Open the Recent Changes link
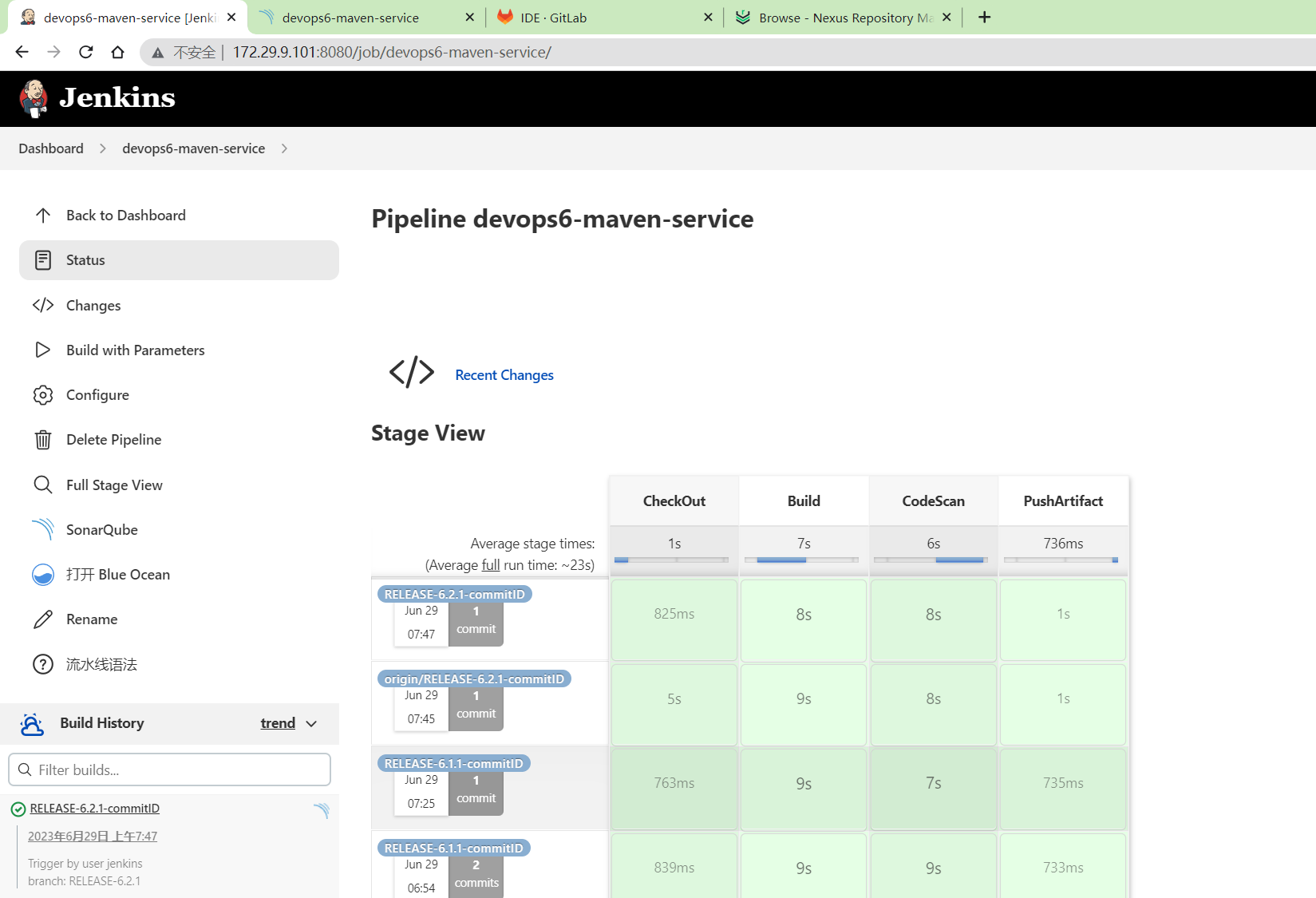 (504, 375)
